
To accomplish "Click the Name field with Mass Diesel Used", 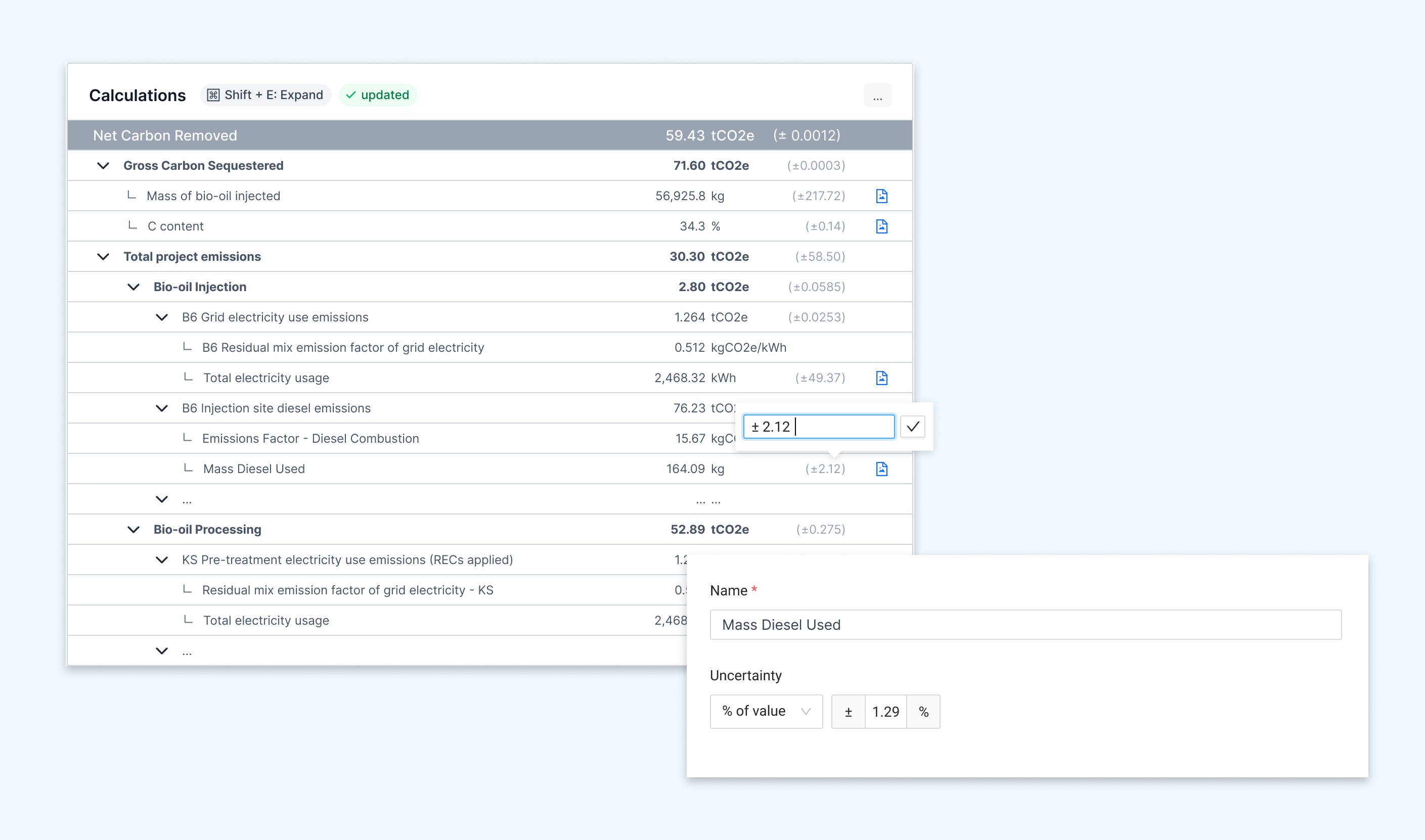I will [x=1025, y=625].
